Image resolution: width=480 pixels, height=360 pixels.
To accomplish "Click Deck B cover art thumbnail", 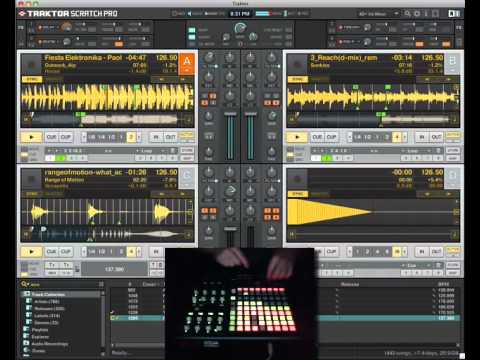I will click(x=297, y=64).
